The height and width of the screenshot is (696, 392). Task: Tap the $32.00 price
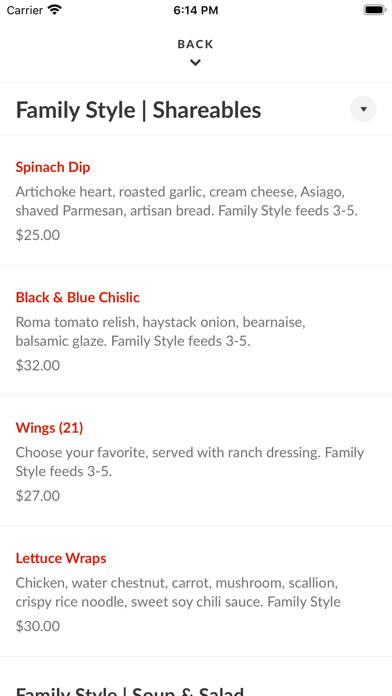38,365
